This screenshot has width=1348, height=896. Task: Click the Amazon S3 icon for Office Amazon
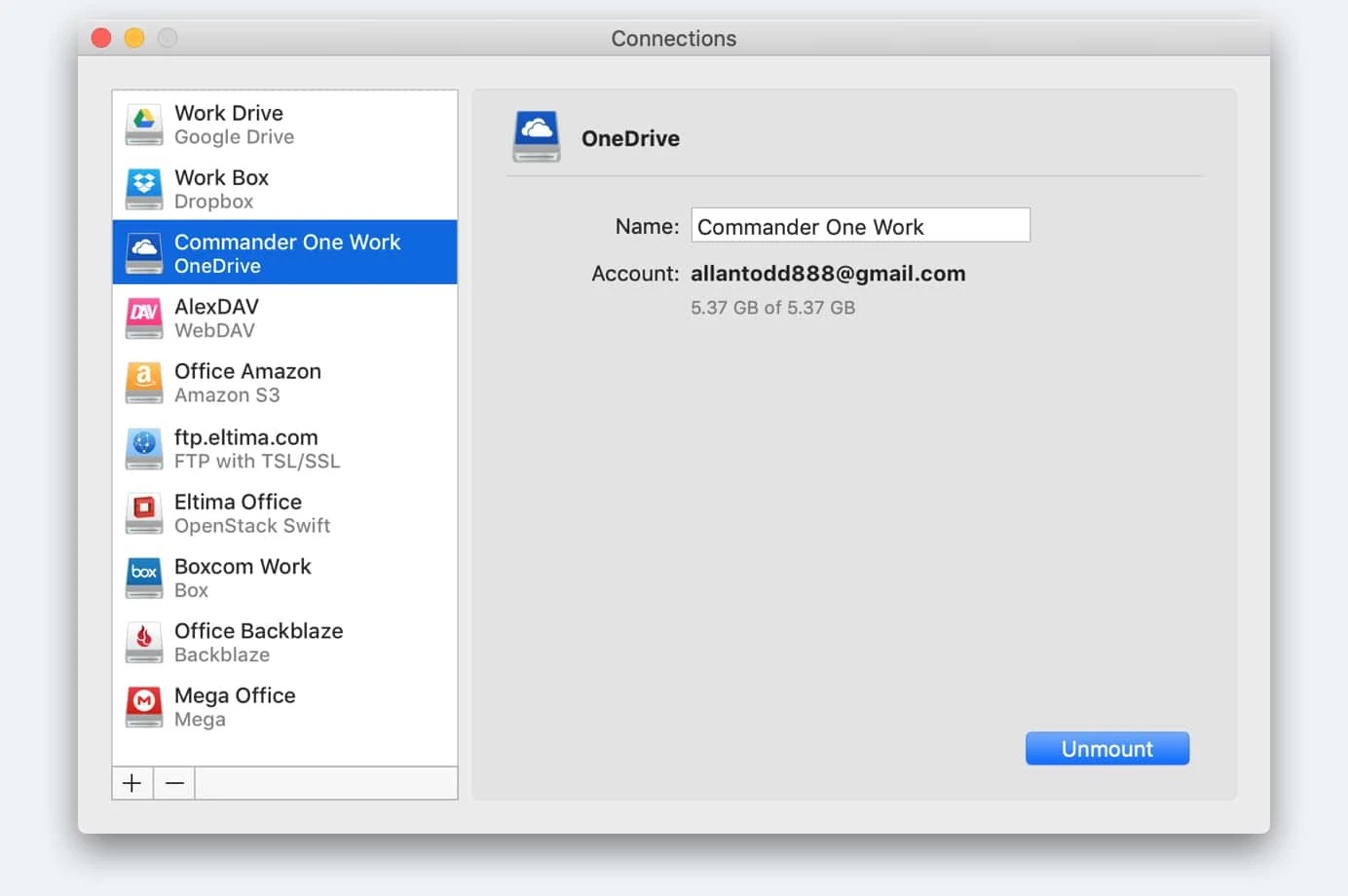tap(144, 383)
